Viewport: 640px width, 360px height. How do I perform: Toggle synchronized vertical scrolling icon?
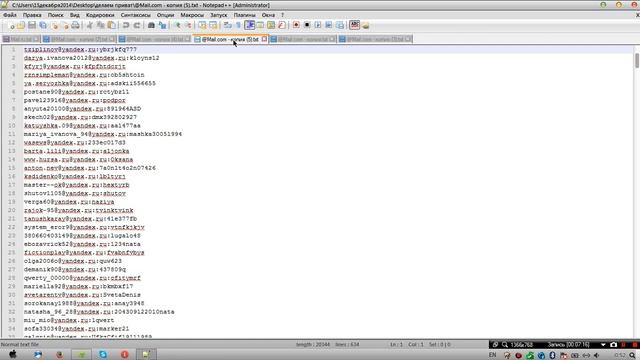click(202, 25)
